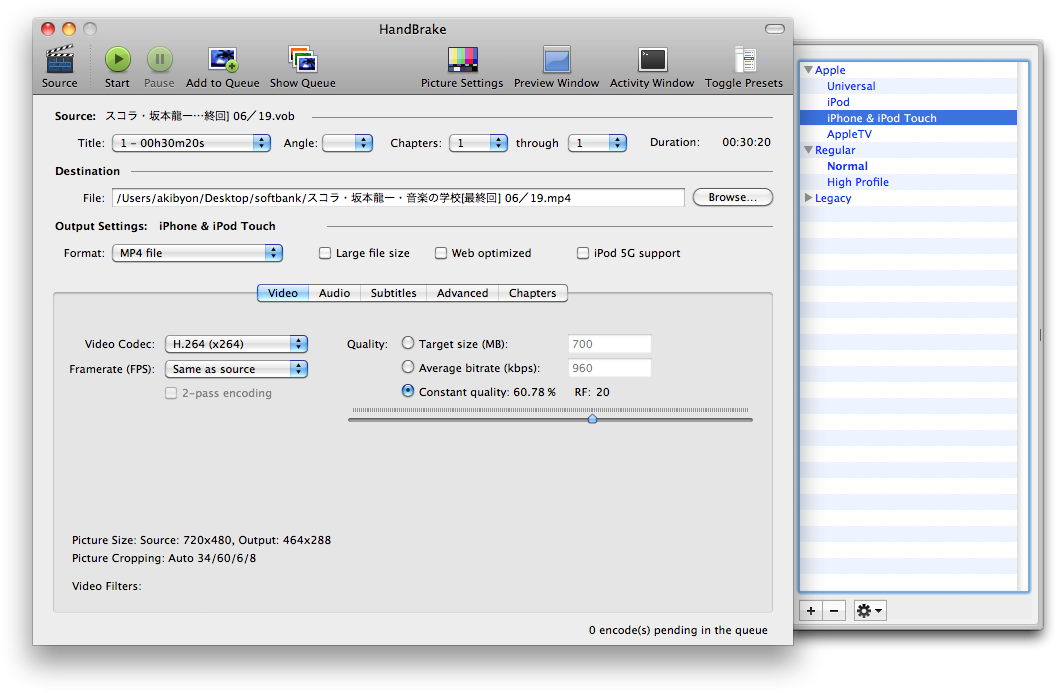Click the destination File path field
Screen dimensions: 1056x693
(398, 198)
